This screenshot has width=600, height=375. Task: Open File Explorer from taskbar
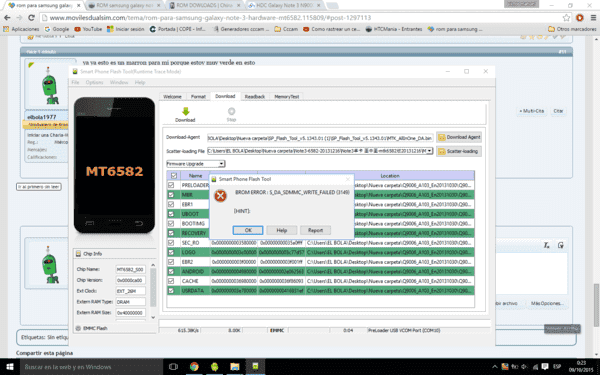(x=235, y=367)
